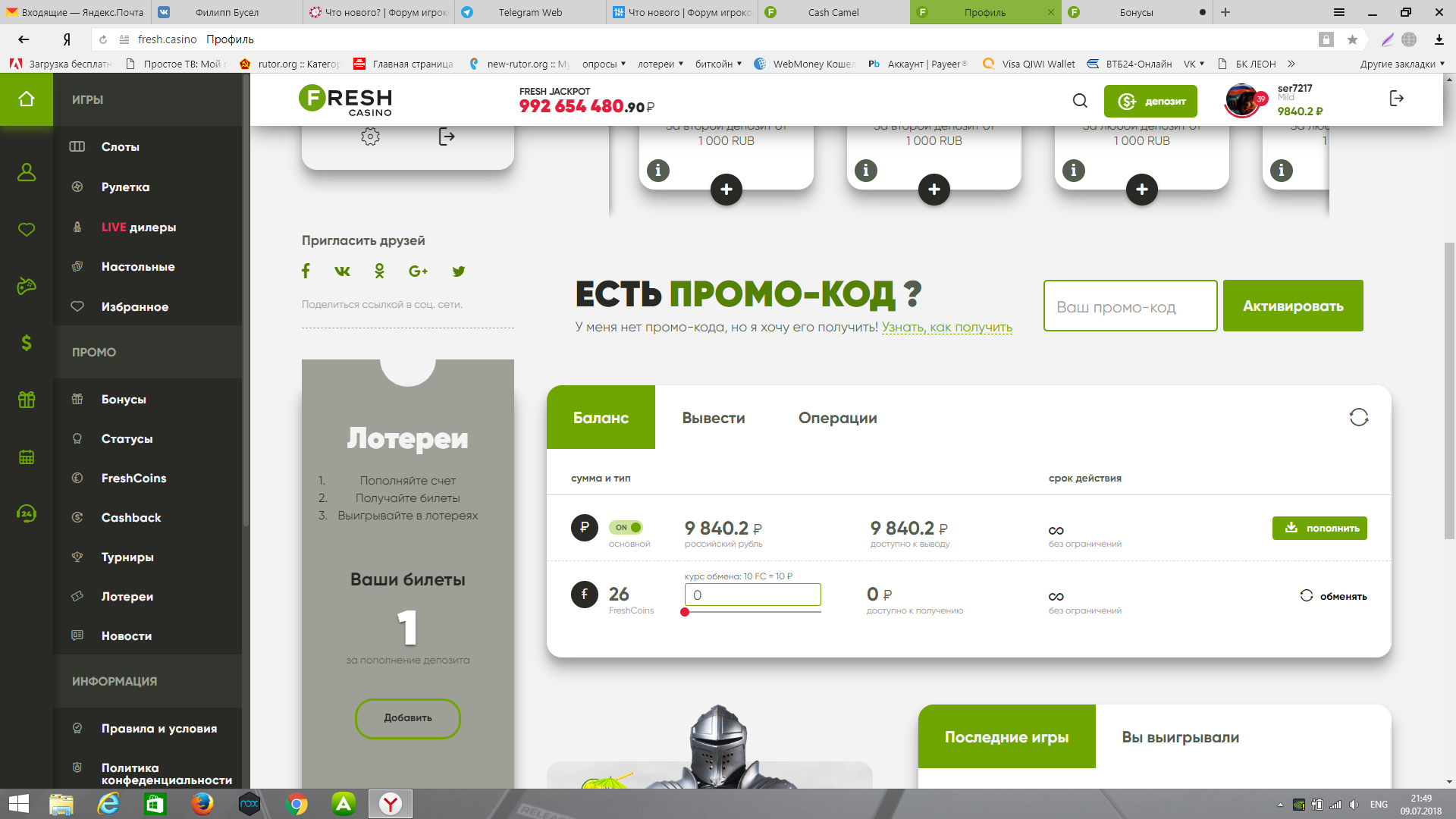
Task: Add the first bonus with its plus button
Action: 726,190
